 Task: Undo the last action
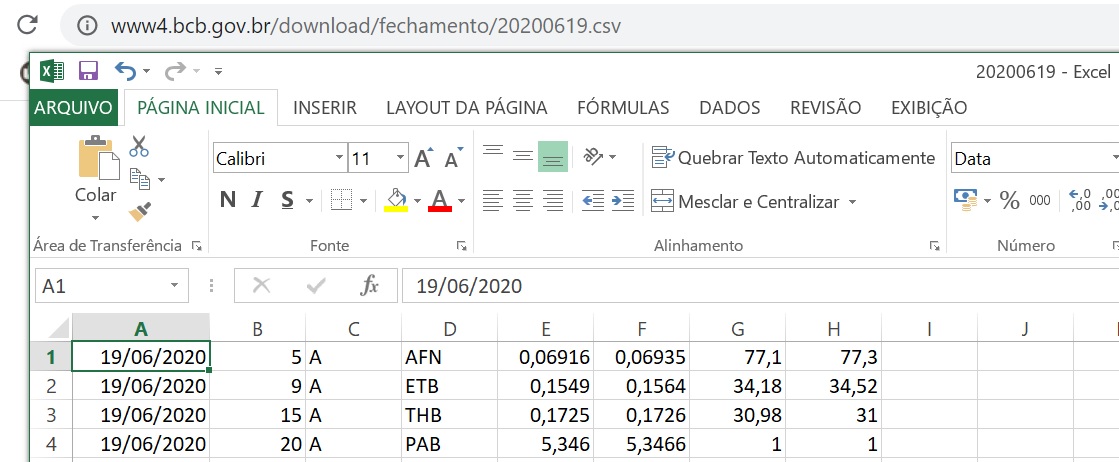pos(125,71)
